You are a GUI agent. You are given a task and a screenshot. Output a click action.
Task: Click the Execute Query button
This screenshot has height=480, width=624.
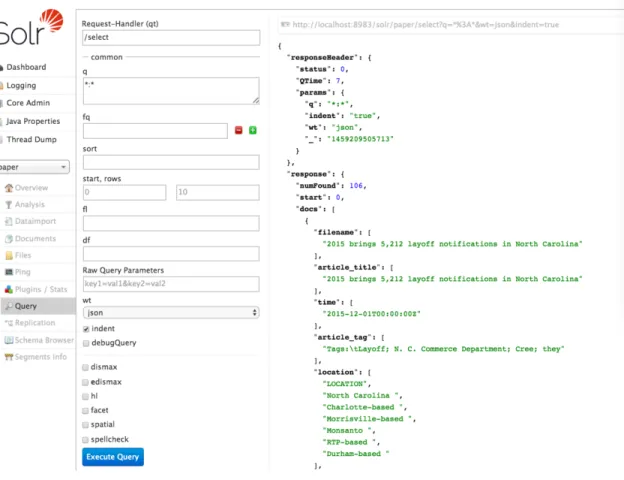[113, 457]
